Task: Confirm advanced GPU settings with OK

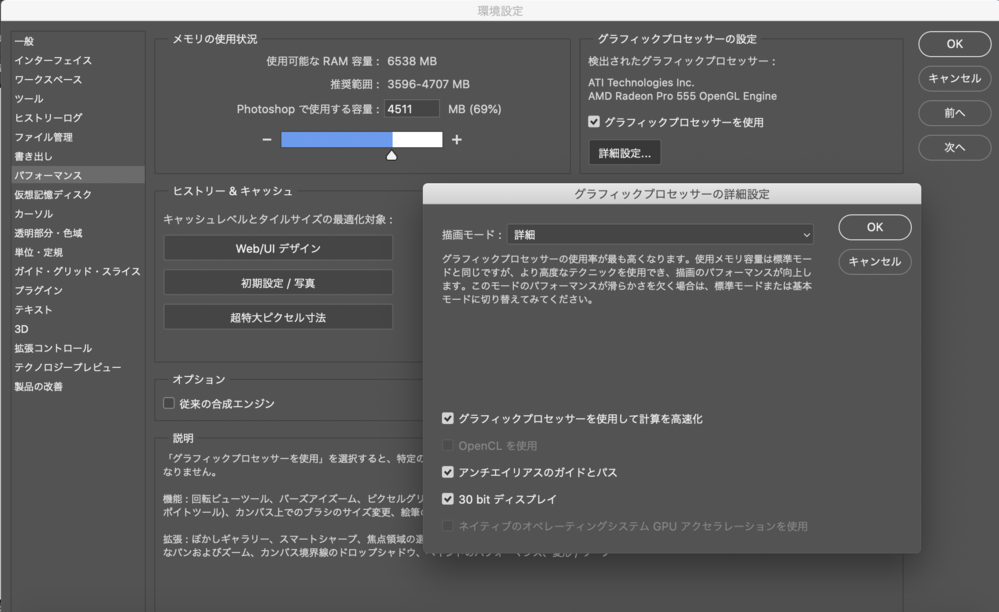Action: [874, 227]
